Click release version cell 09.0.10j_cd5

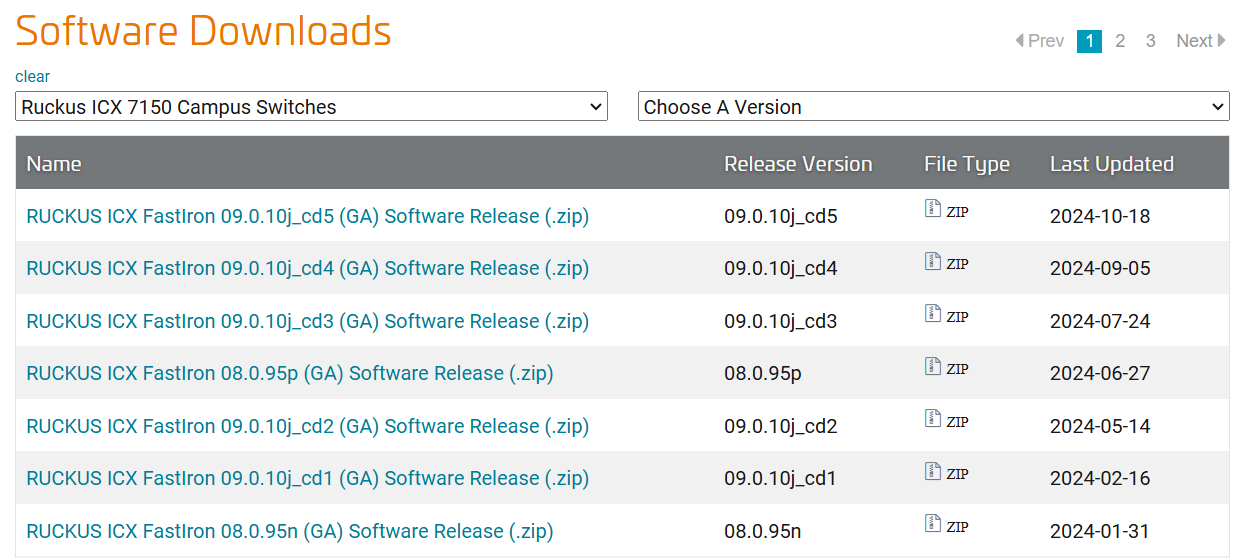(x=781, y=216)
